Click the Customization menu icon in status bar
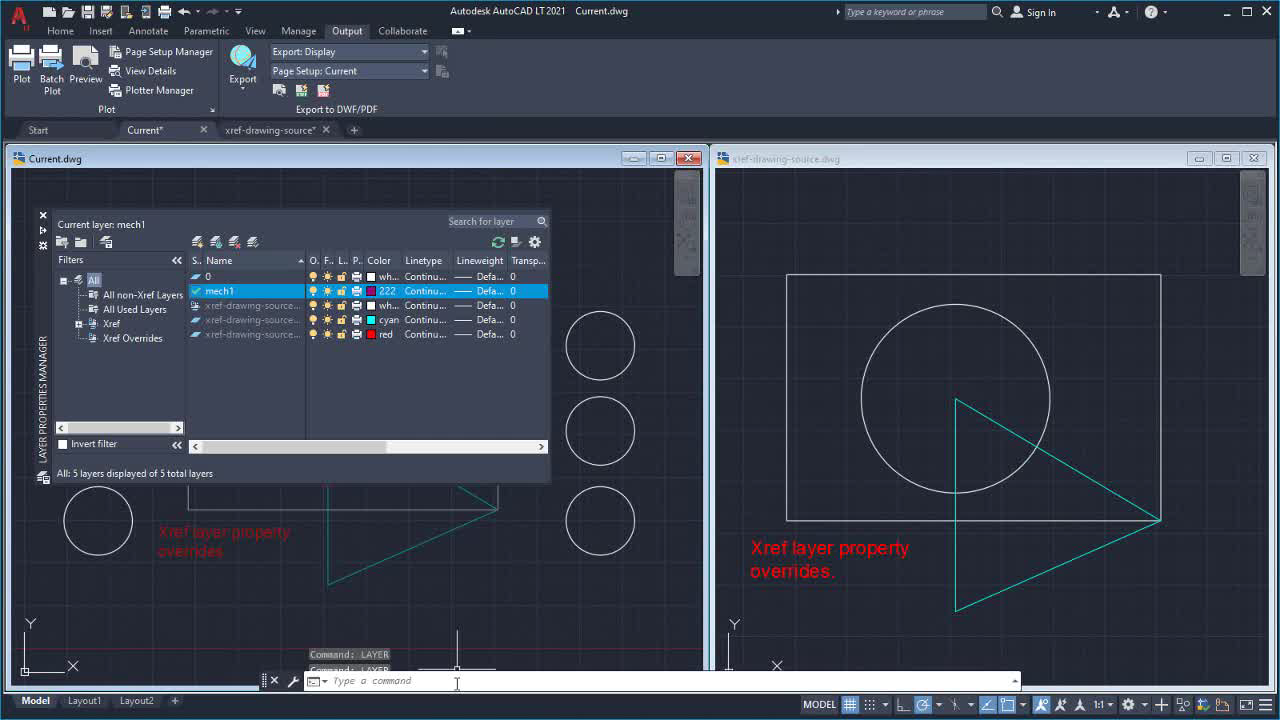This screenshot has height=720, width=1280. [x=1264, y=705]
